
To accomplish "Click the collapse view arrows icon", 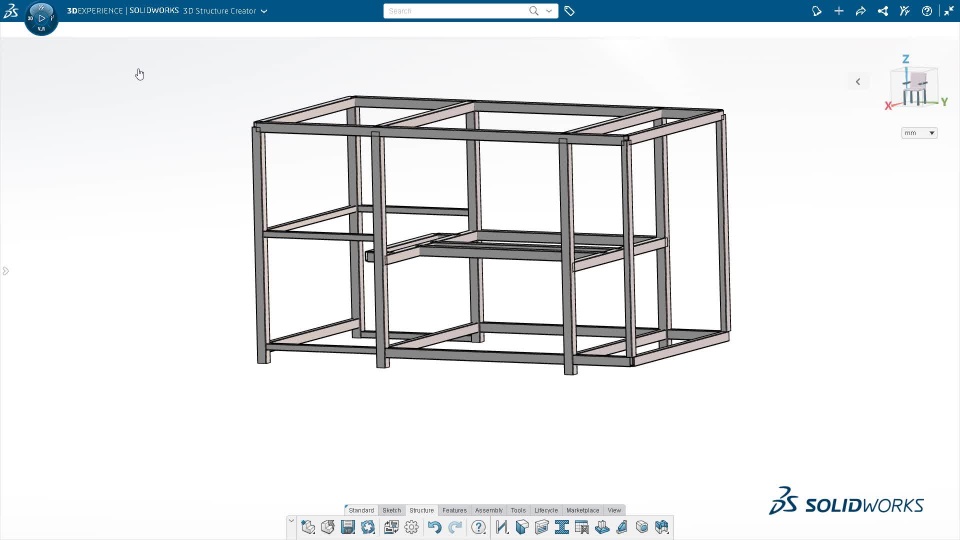I will coord(949,11).
